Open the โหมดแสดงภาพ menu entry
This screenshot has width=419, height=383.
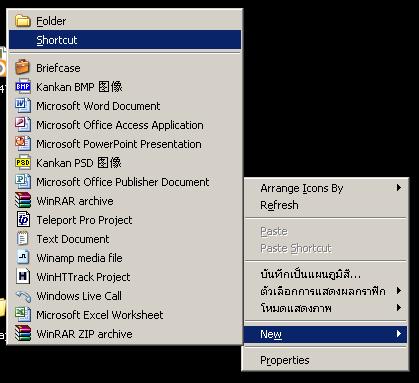325,308
